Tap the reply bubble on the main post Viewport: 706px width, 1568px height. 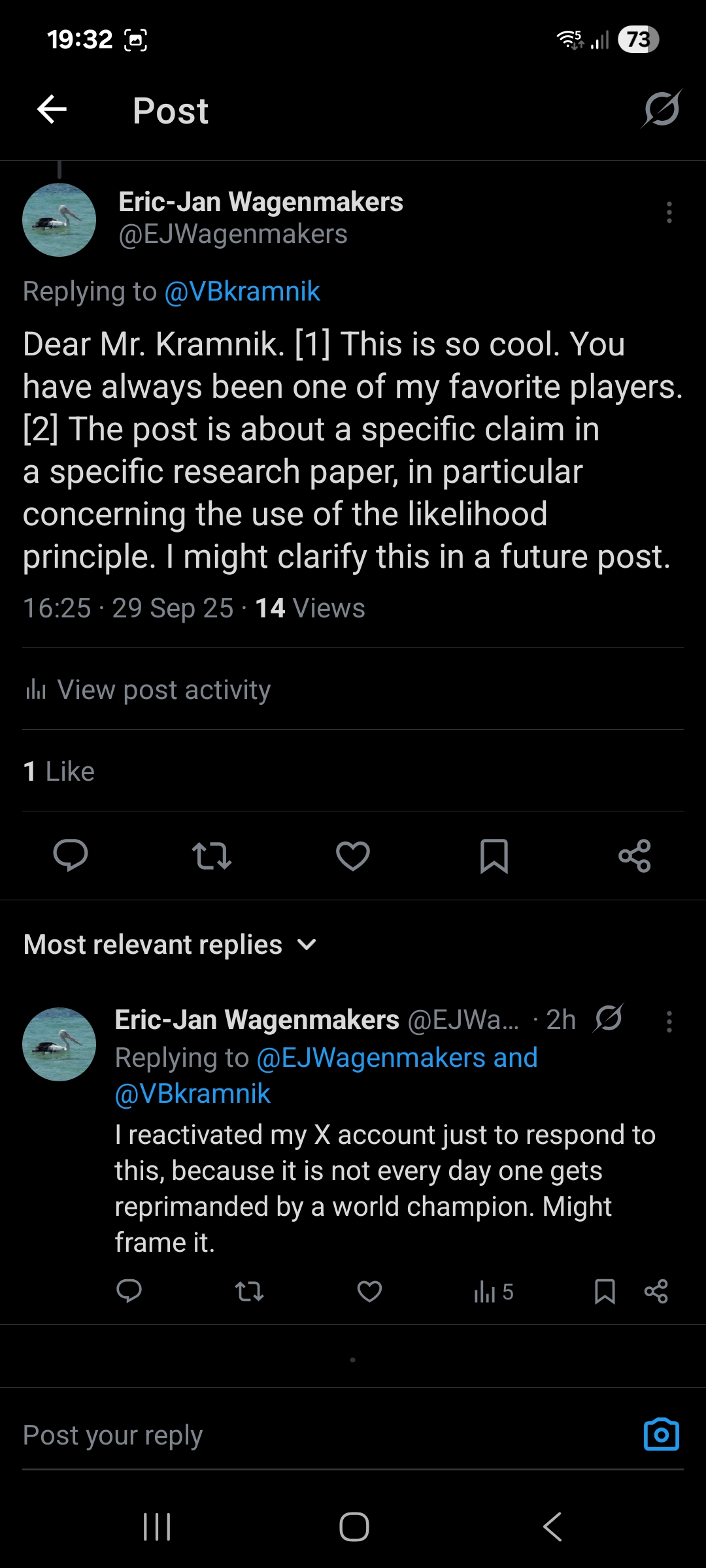(70, 855)
